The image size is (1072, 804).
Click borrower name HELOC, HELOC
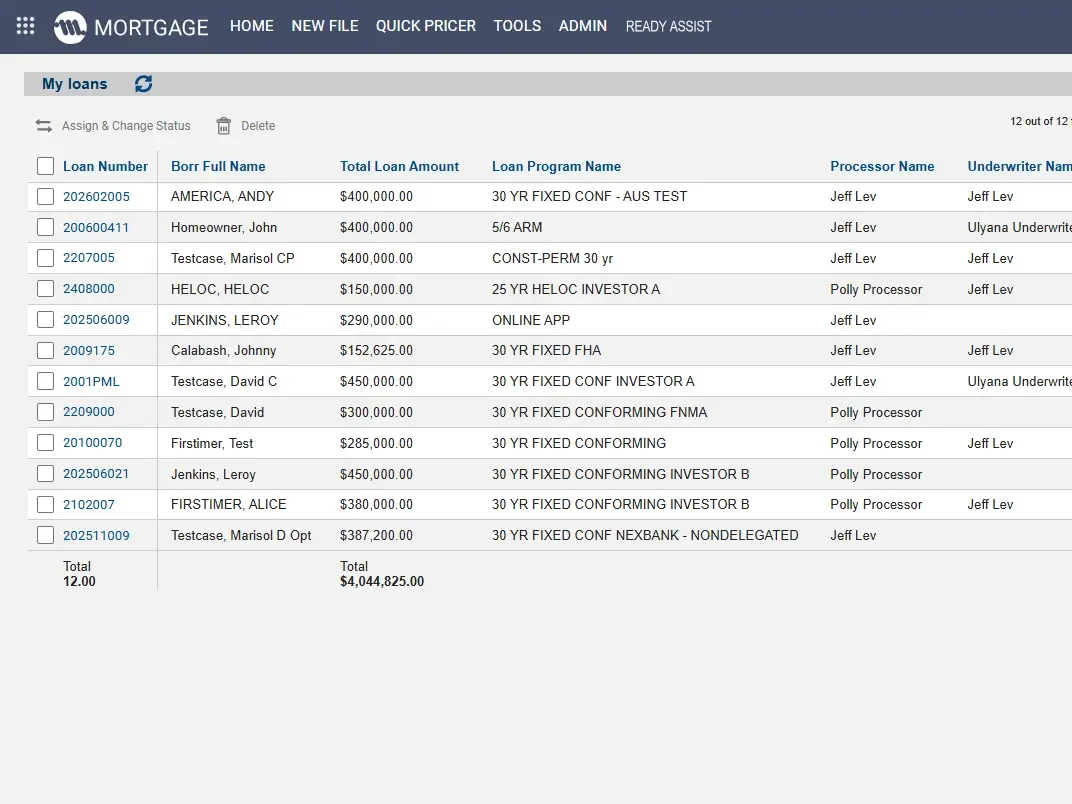click(x=220, y=289)
